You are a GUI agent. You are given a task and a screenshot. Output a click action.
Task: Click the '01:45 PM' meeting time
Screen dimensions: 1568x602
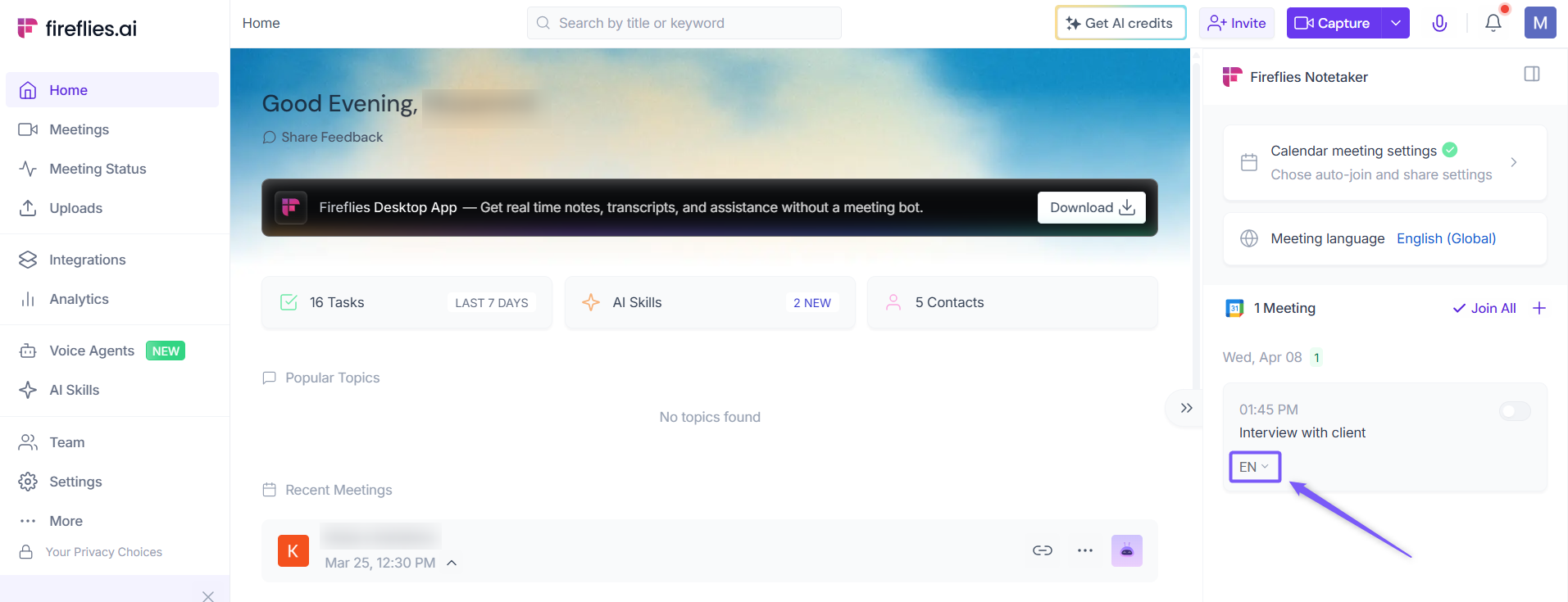[x=1269, y=410]
